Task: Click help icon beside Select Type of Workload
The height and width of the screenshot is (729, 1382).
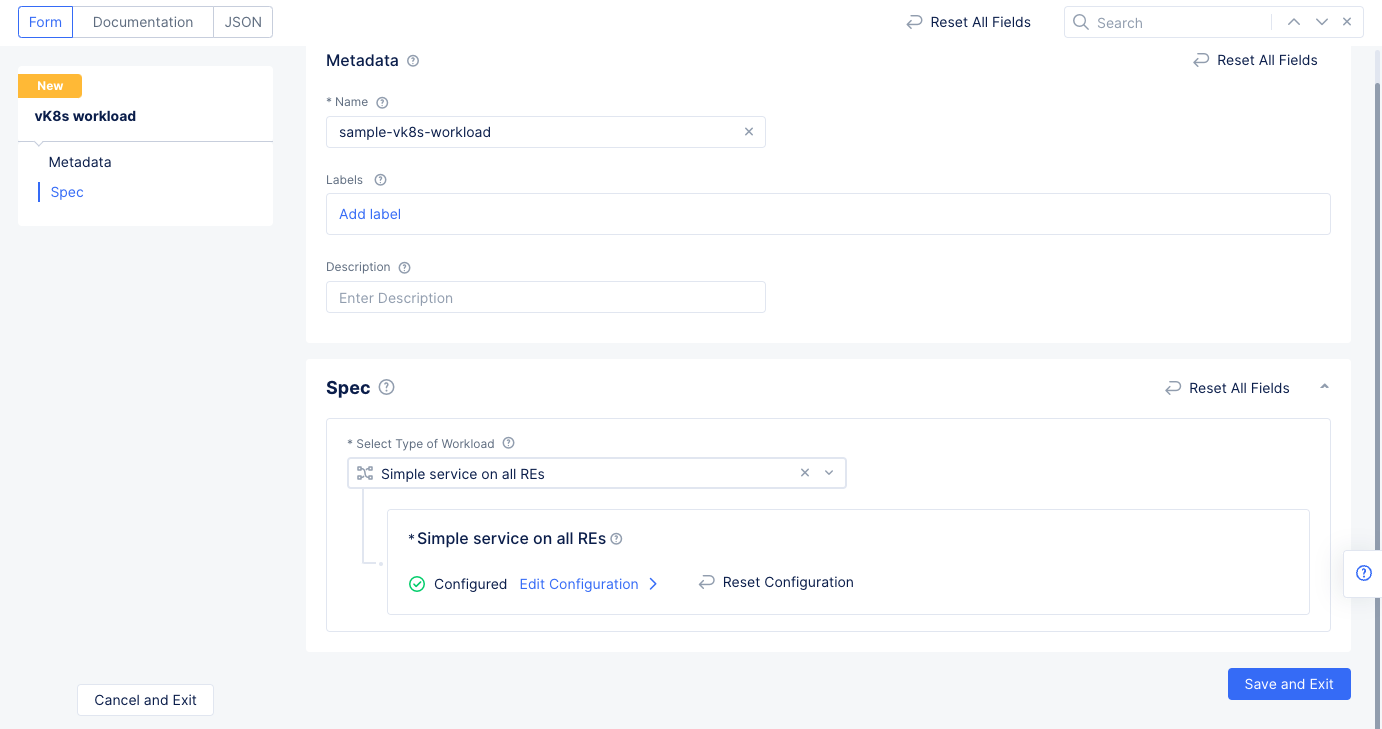Action: [x=508, y=444]
